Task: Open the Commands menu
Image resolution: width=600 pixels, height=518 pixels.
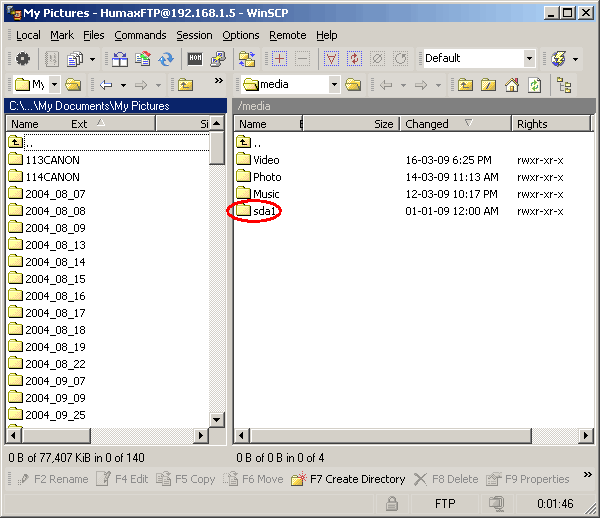Action: (140, 35)
